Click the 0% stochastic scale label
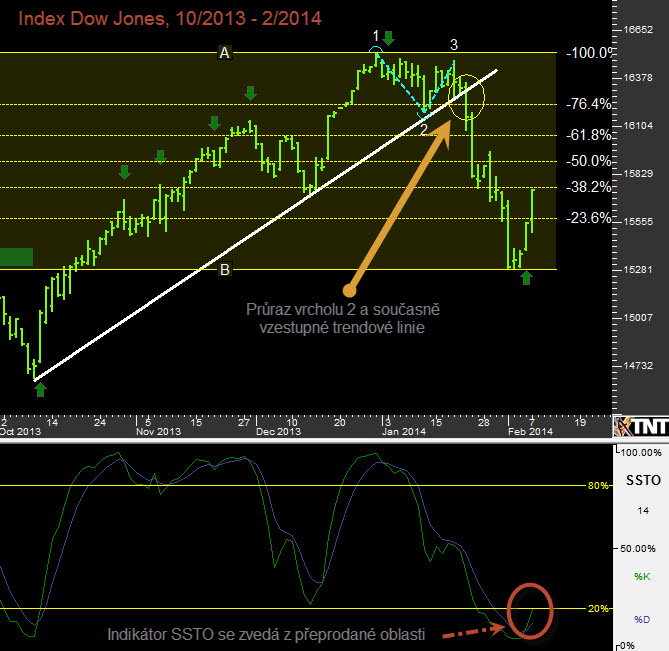The image size is (669, 651). coord(628,646)
